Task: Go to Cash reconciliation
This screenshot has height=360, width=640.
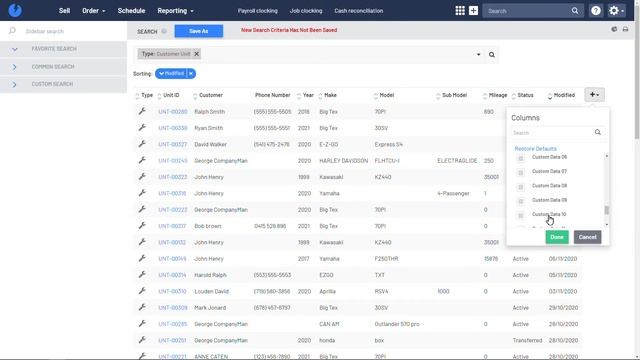Action: [358, 11]
